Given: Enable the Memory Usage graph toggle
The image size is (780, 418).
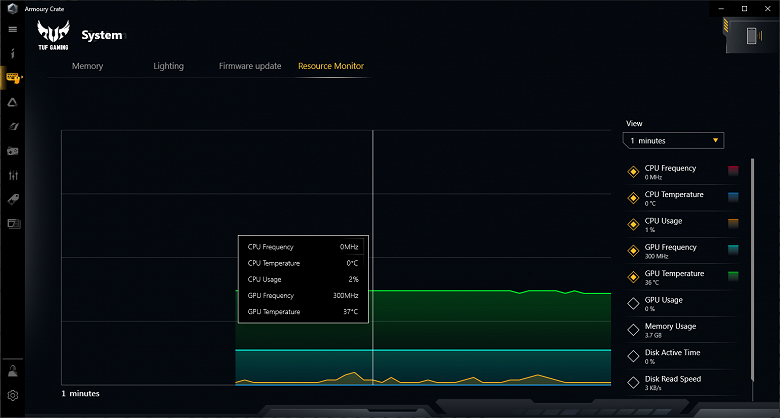Looking at the screenshot, I should tap(633, 330).
